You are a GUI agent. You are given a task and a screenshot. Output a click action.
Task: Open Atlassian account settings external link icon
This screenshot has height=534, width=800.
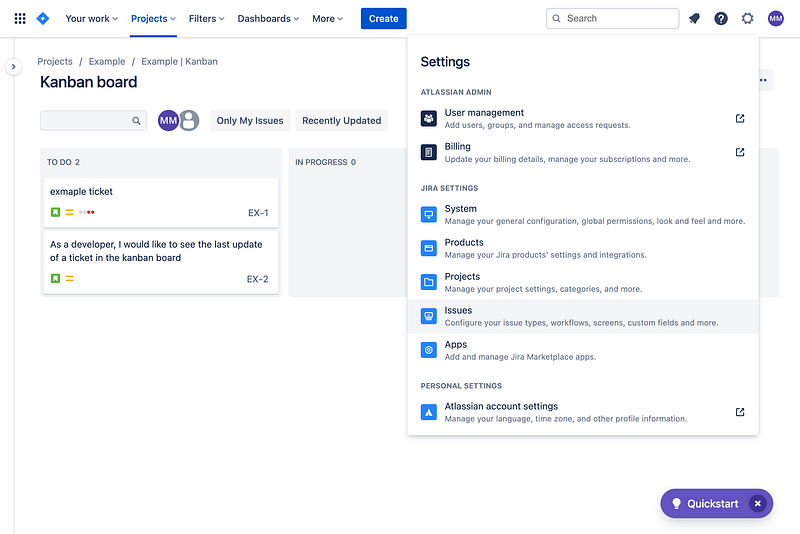point(740,412)
